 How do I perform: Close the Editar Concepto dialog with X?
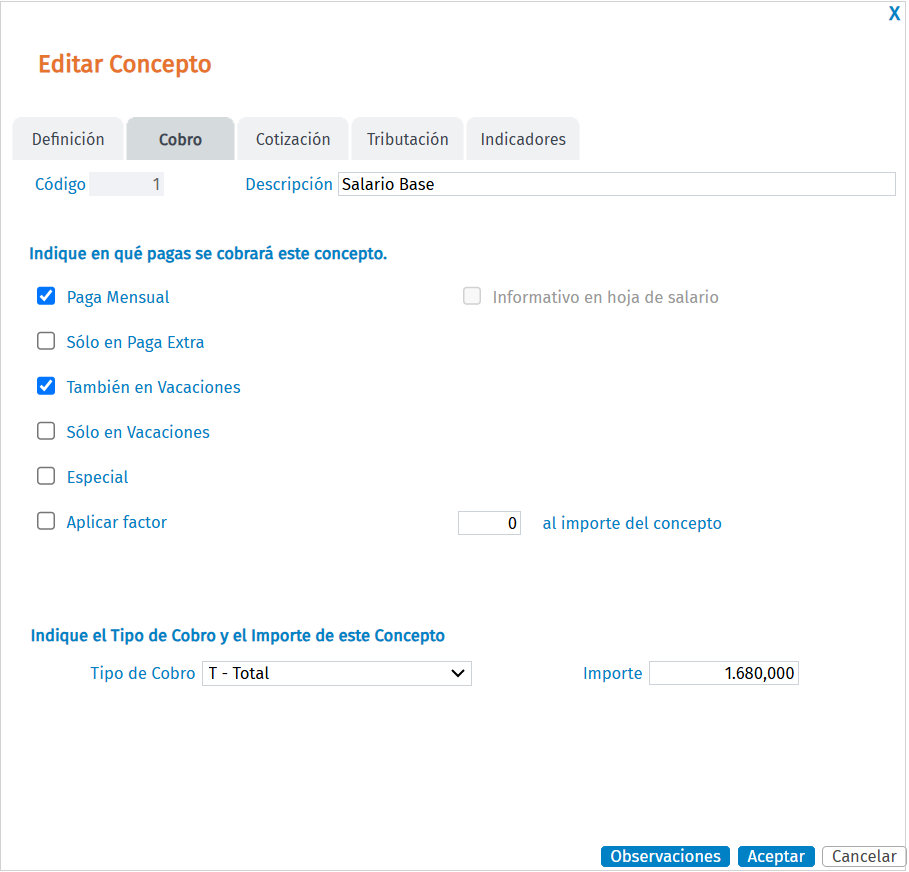click(894, 14)
